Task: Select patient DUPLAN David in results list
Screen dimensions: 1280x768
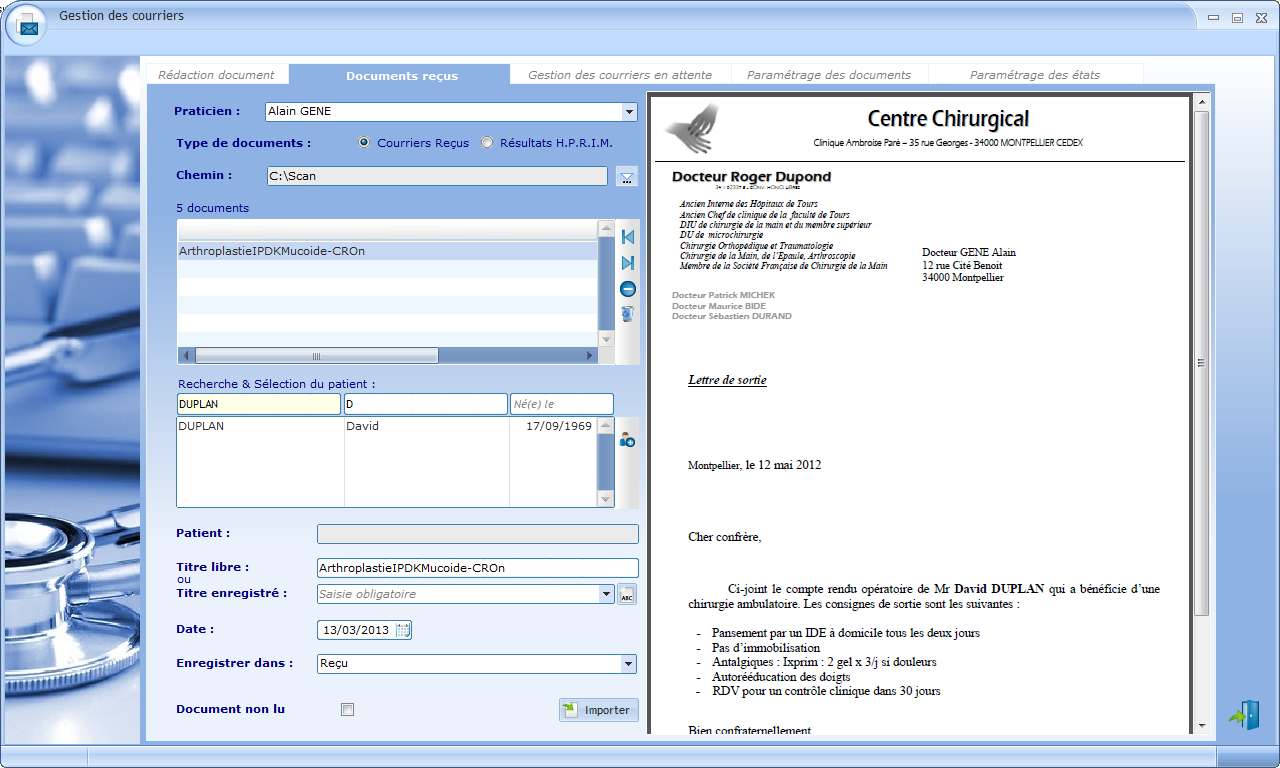Action: pos(385,427)
